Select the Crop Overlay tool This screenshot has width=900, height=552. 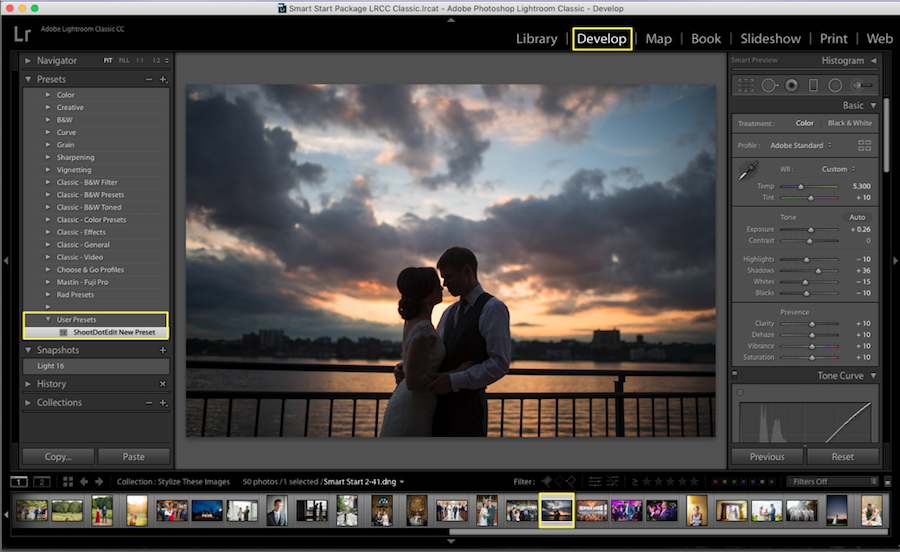click(x=746, y=85)
